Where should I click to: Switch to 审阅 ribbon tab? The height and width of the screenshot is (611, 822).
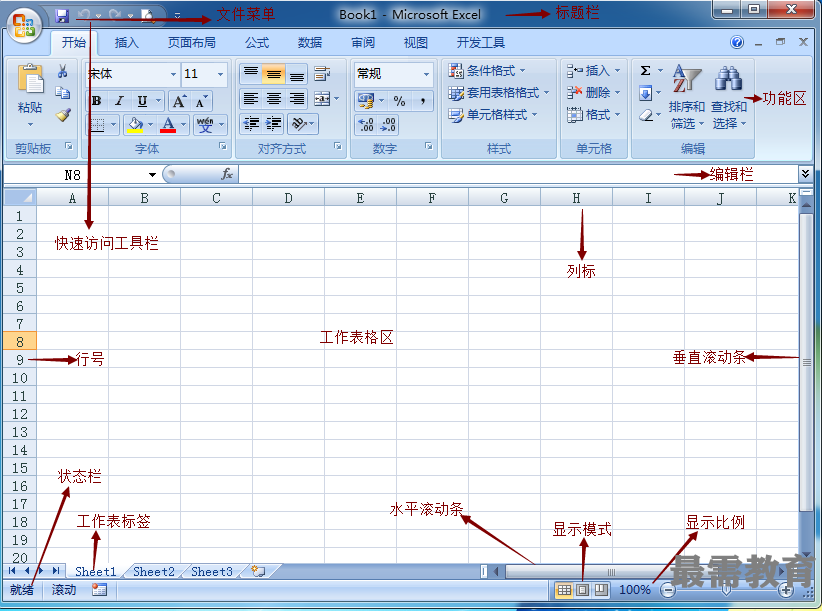click(x=363, y=42)
